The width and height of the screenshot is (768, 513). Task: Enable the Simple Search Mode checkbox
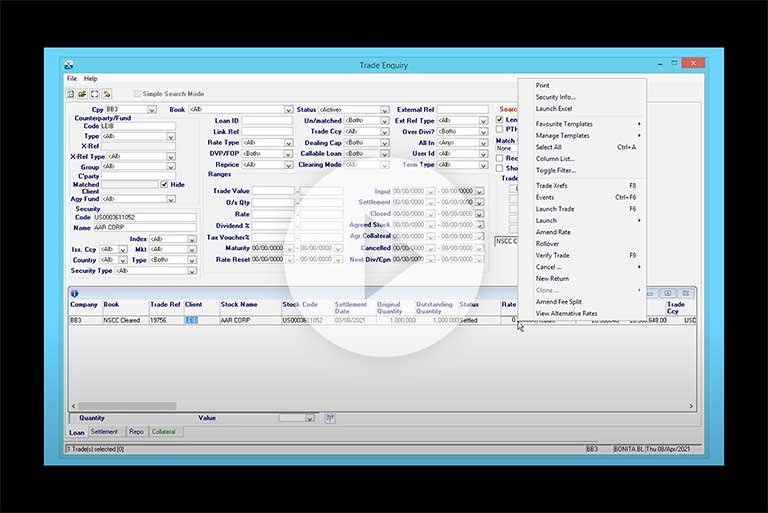click(x=137, y=94)
